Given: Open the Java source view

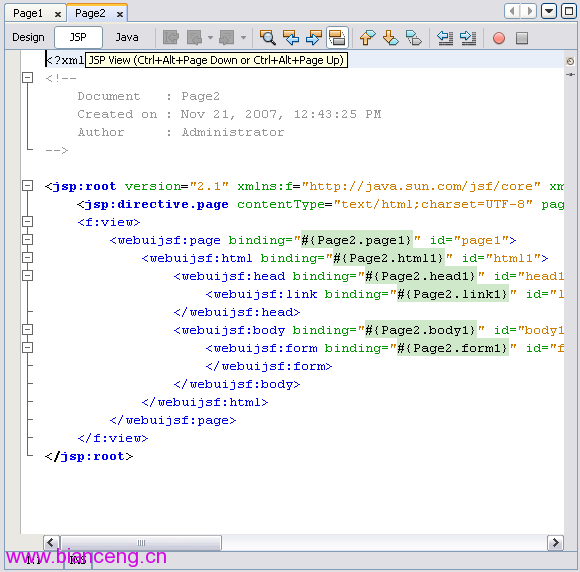Looking at the screenshot, I should point(127,37).
